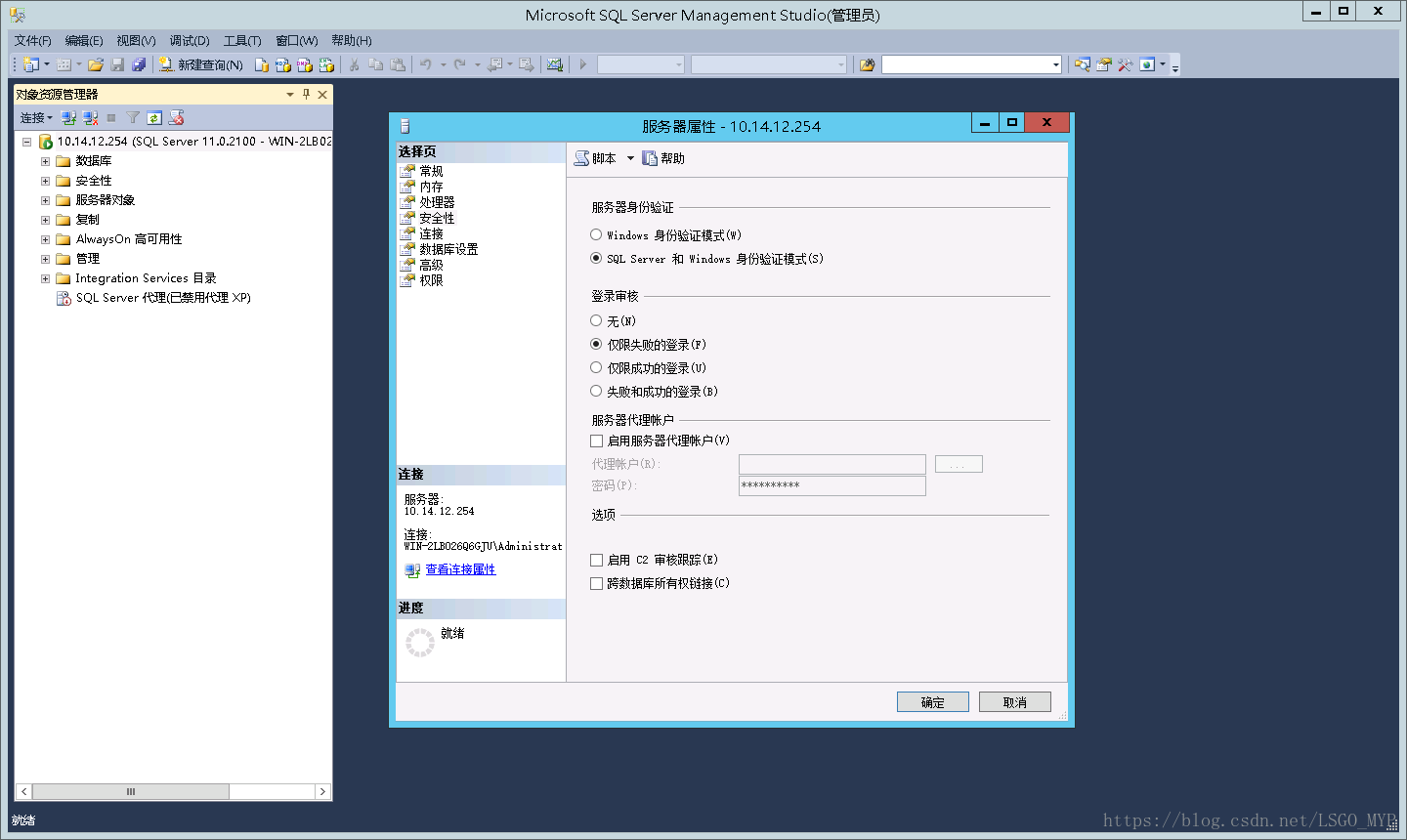Click the Undo arrow icon
Screen dimensions: 1407x840
tap(426, 64)
